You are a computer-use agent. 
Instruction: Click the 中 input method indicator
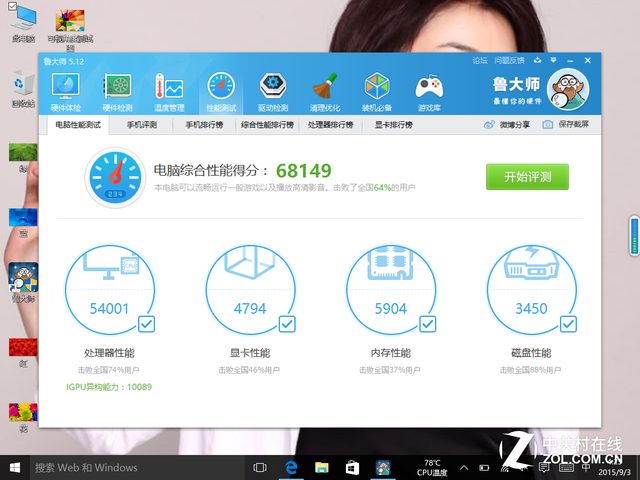pos(586,467)
